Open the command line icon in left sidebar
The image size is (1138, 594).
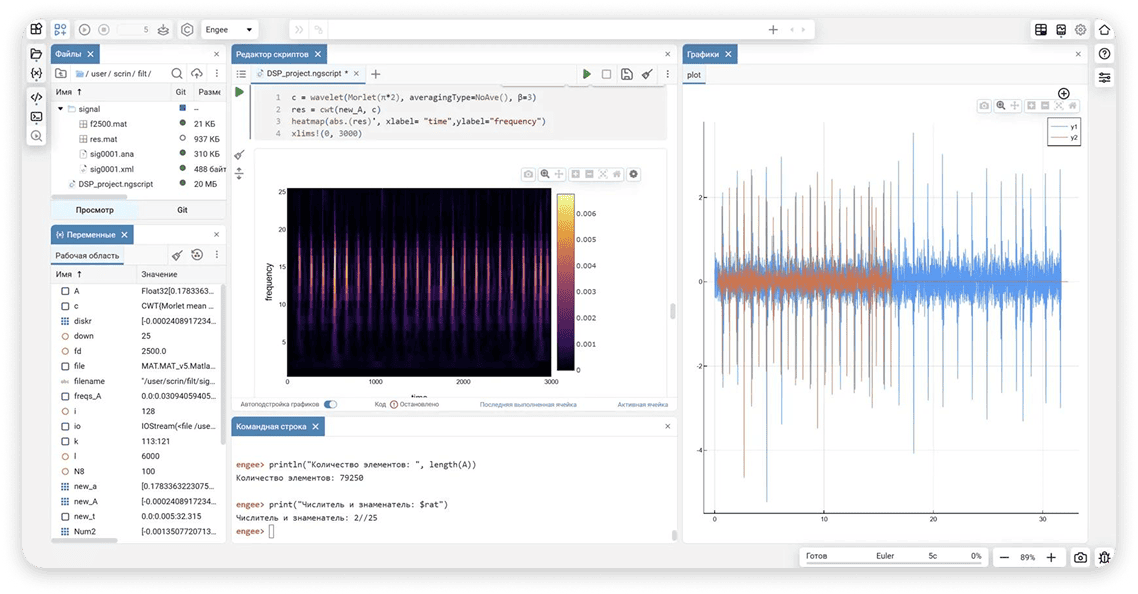tap(37, 116)
